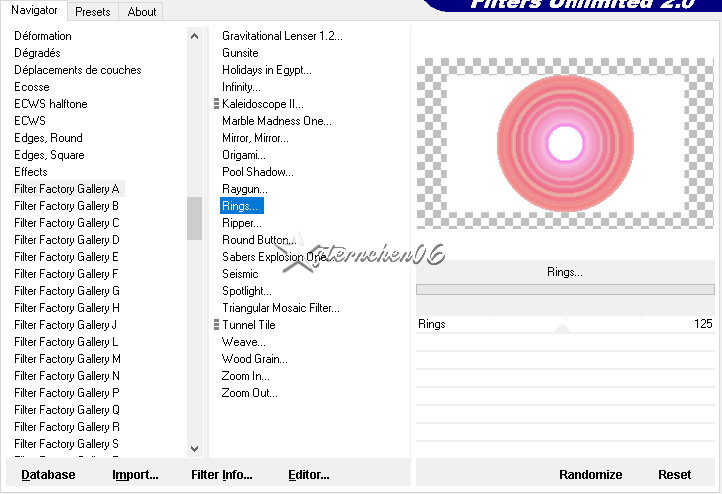The width and height of the screenshot is (722, 494).
Task: Click the Editor... button
Action: 309,475
